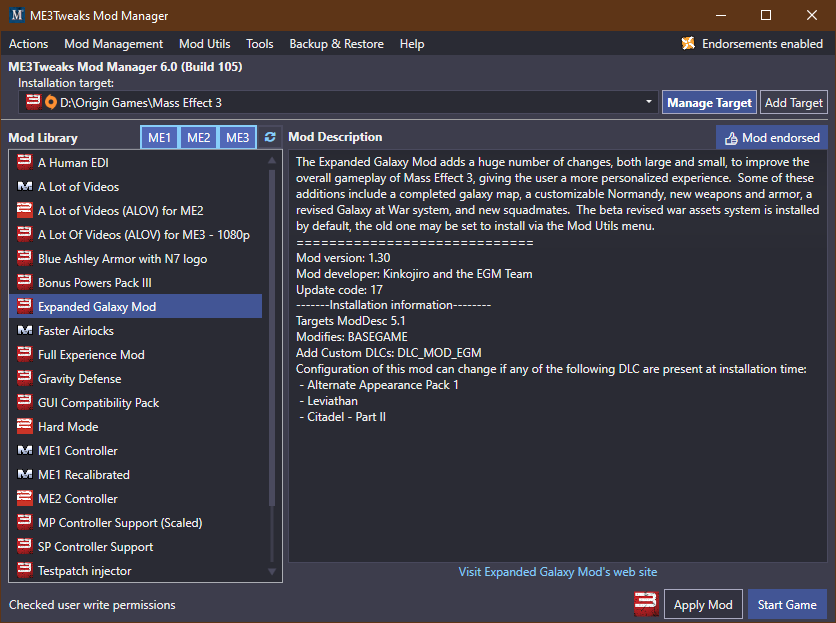The image size is (836, 623).
Task: Click the icon beside GUI Compatibility Pack
Action: point(25,402)
